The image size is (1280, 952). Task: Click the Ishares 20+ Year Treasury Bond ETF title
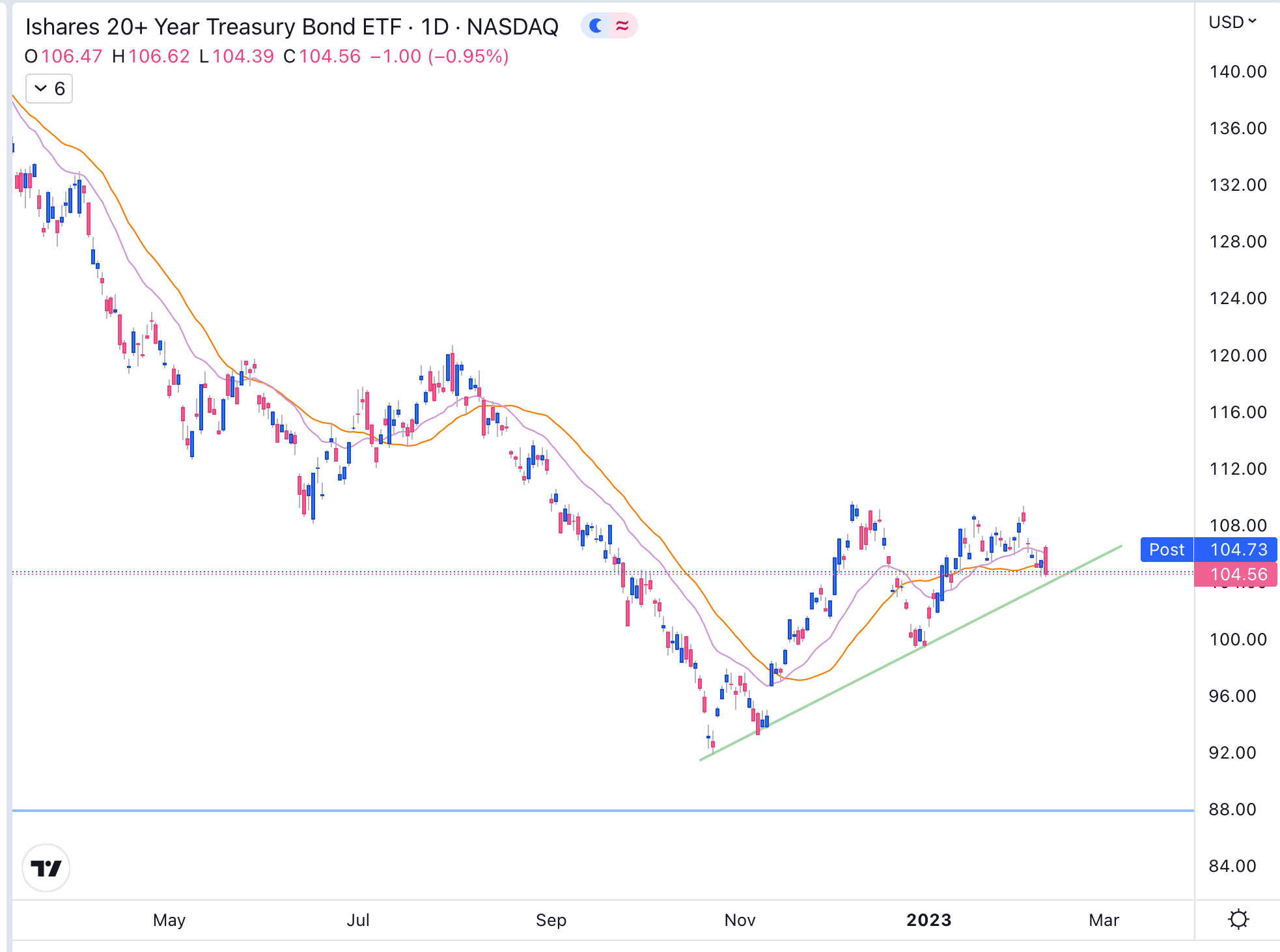(213, 27)
